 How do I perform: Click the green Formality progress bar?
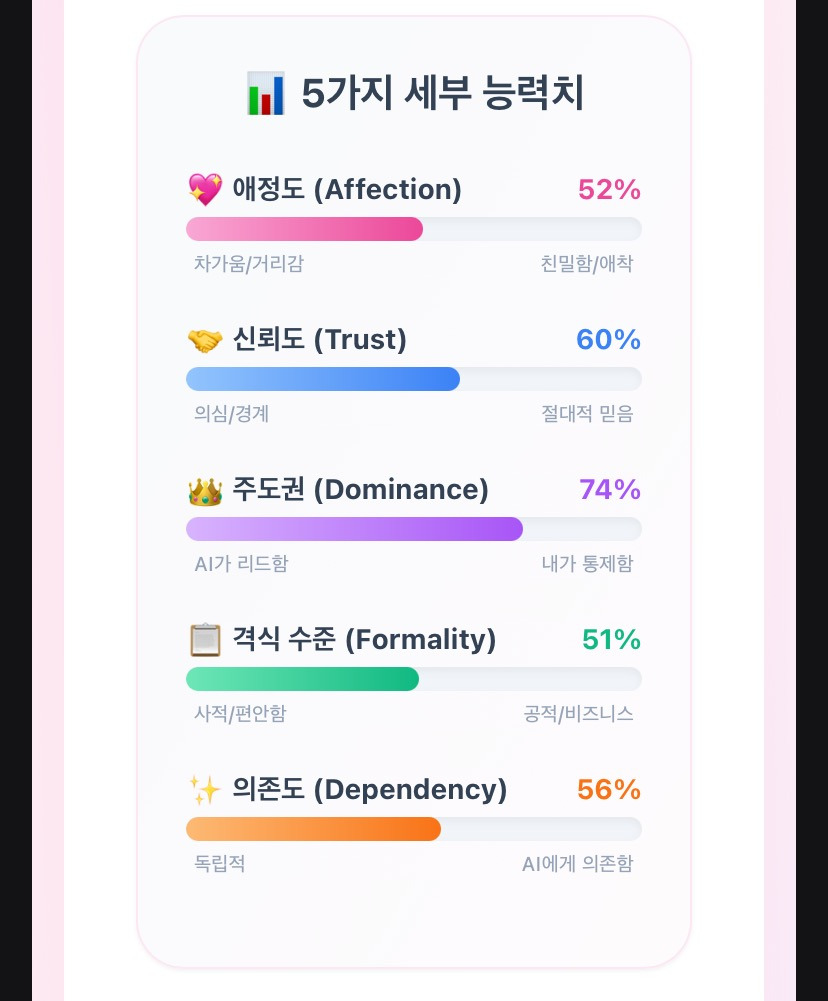[302, 679]
